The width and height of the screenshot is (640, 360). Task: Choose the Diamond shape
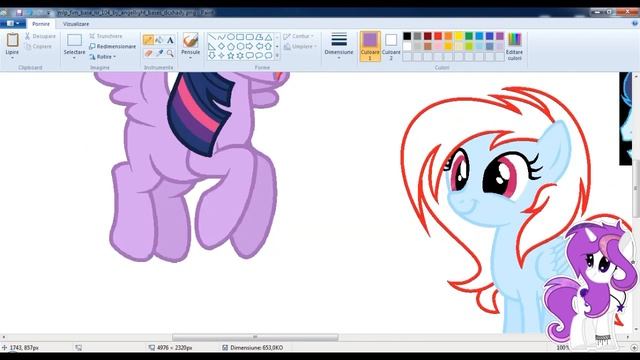click(222, 46)
